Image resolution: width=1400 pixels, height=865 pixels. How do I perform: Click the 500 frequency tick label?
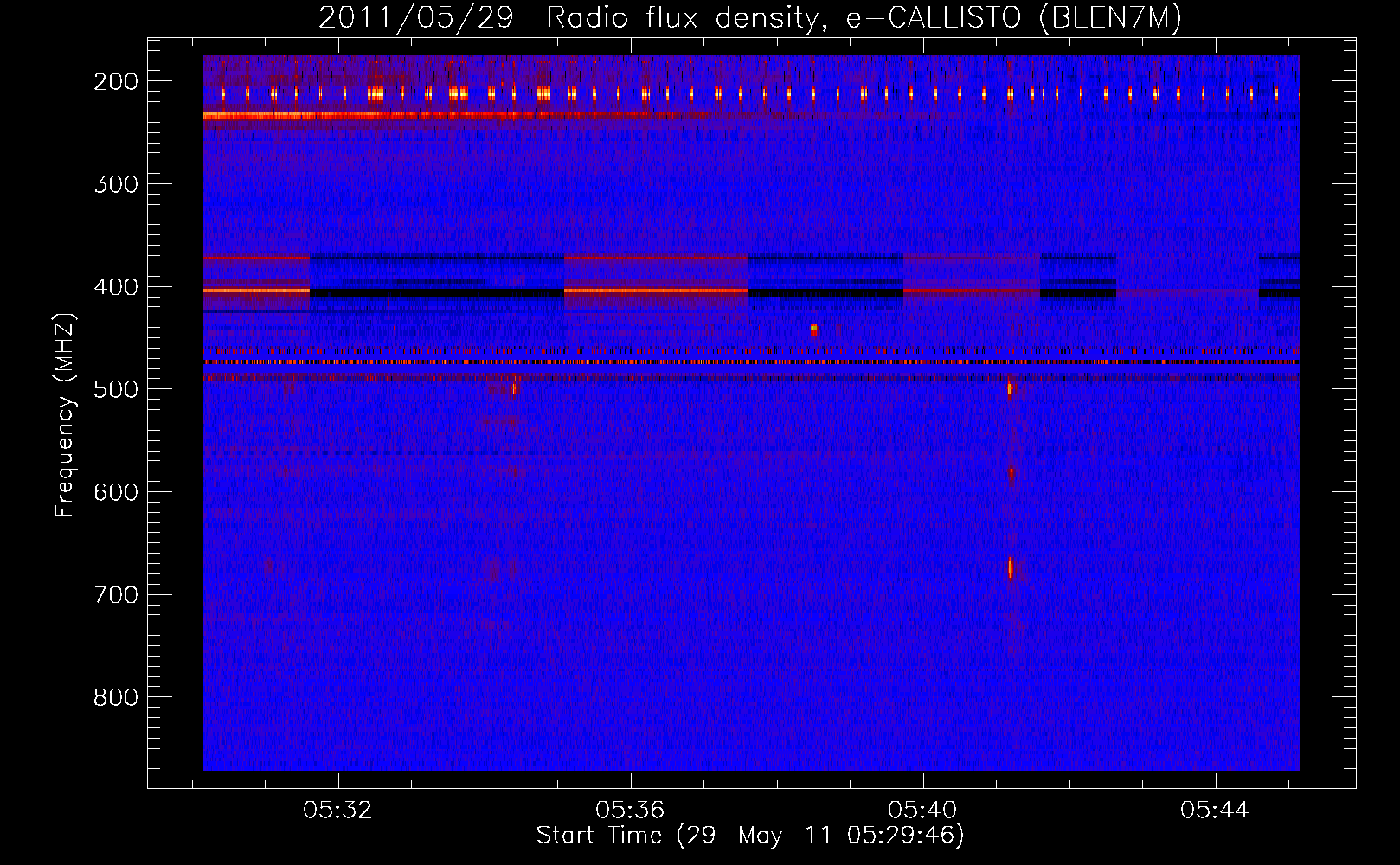point(116,389)
